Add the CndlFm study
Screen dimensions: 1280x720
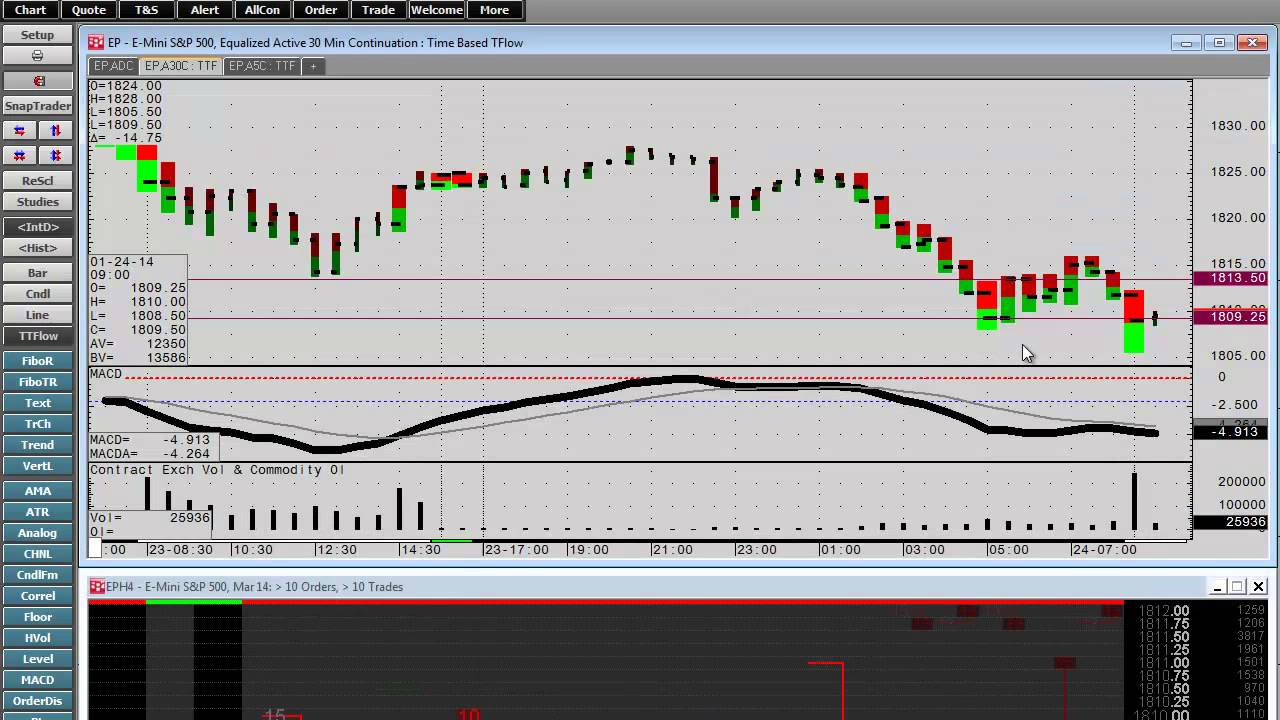click(38, 575)
